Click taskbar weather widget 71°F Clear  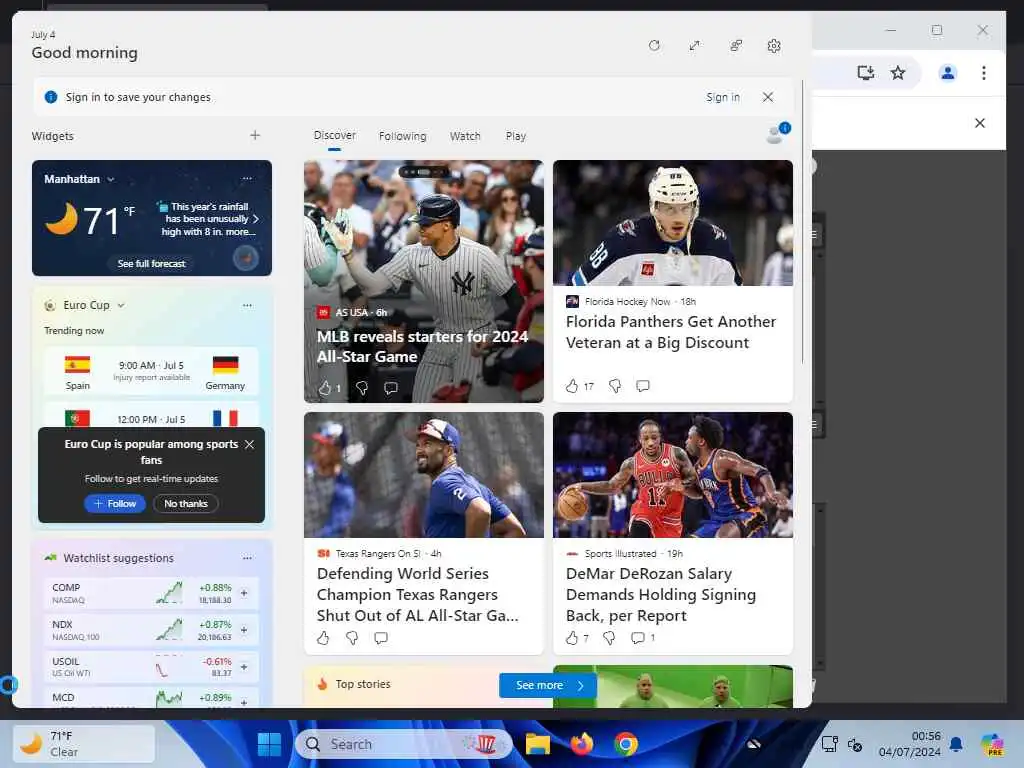84,744
